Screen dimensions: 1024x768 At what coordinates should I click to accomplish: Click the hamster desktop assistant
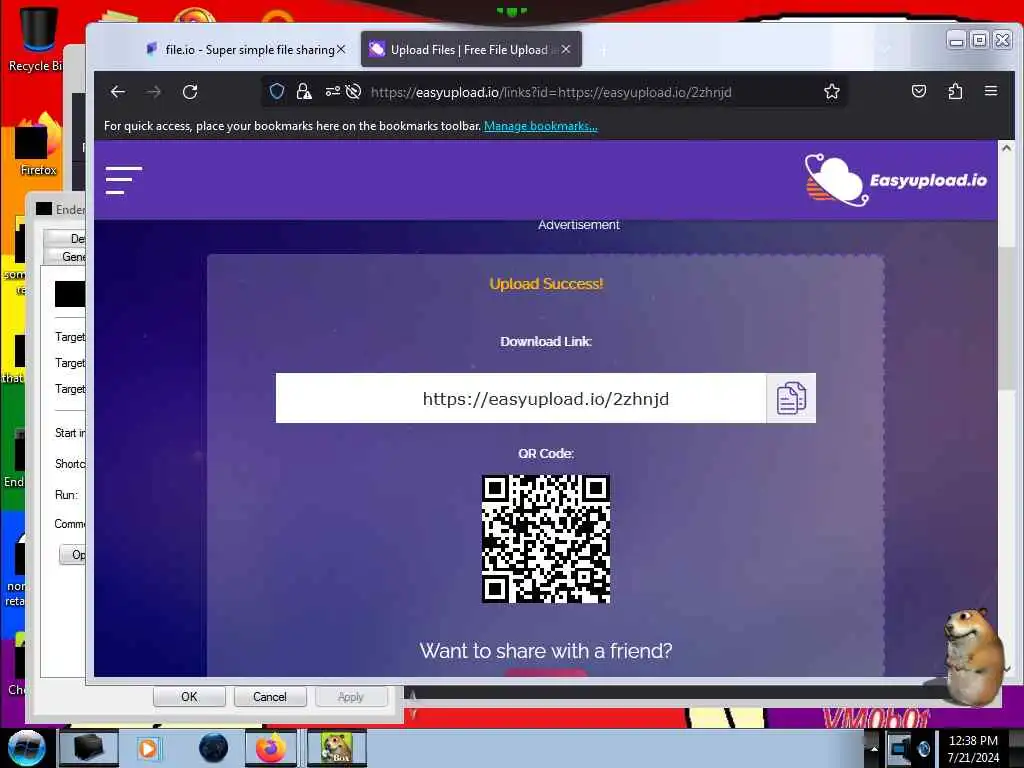coord(973,656)
